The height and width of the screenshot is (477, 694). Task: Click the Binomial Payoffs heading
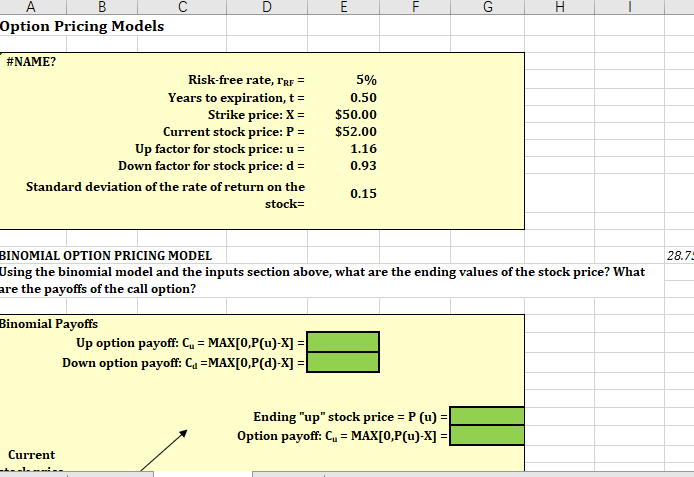[x=49, y=324]
